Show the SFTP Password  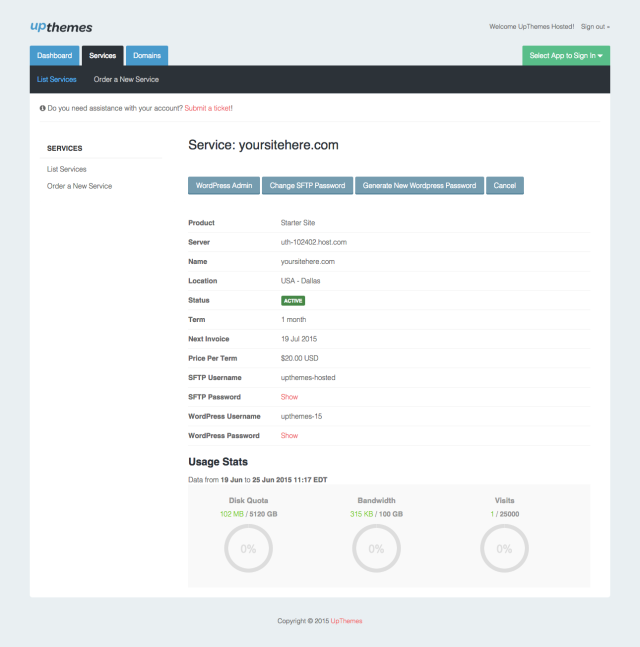289,397
